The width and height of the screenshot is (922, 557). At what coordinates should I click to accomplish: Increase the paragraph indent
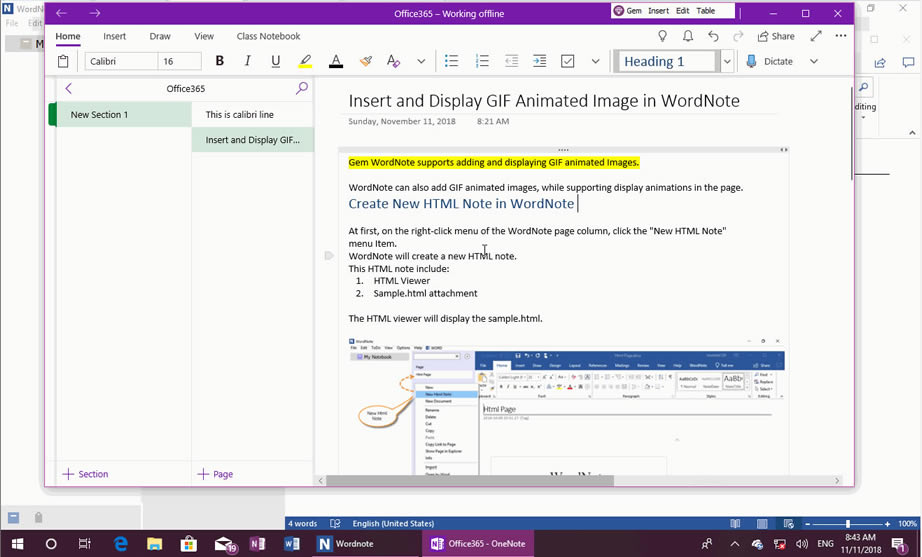[x=539, y=61]
